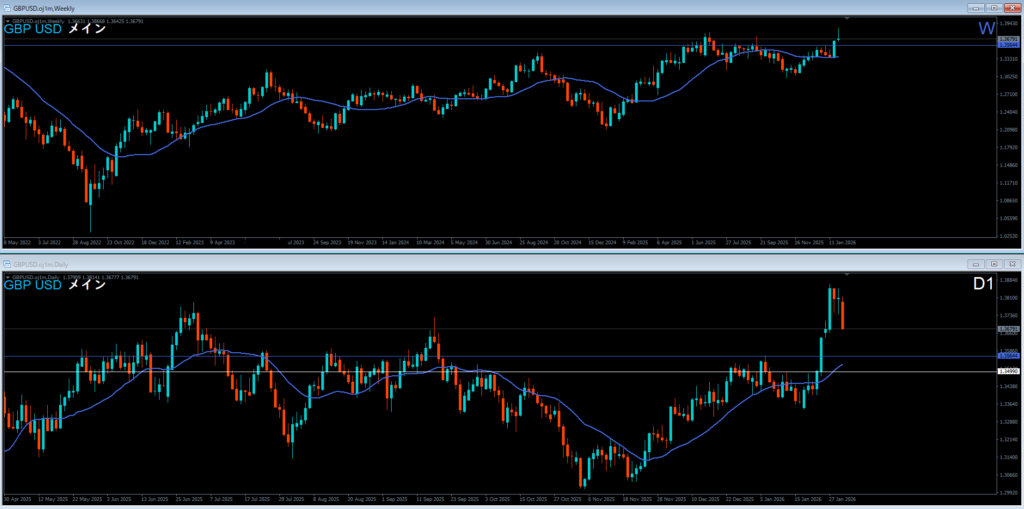The image size is (1024, 509).
Task: Close the GBPUSD Daily chart window
Action: pos(1011,264)
